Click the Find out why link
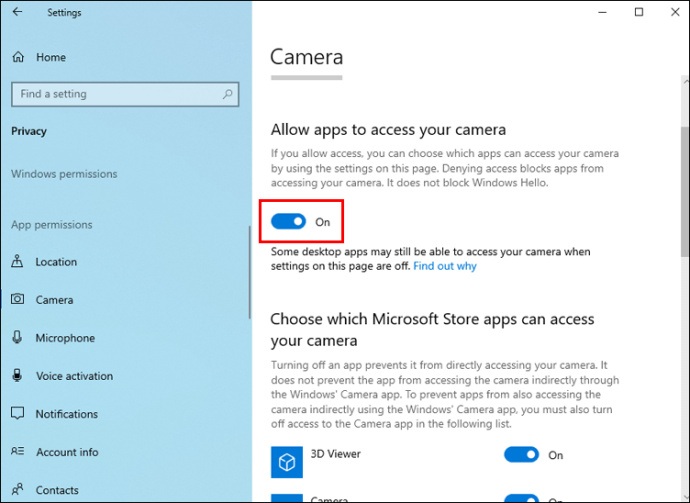 tap(445, 266)
